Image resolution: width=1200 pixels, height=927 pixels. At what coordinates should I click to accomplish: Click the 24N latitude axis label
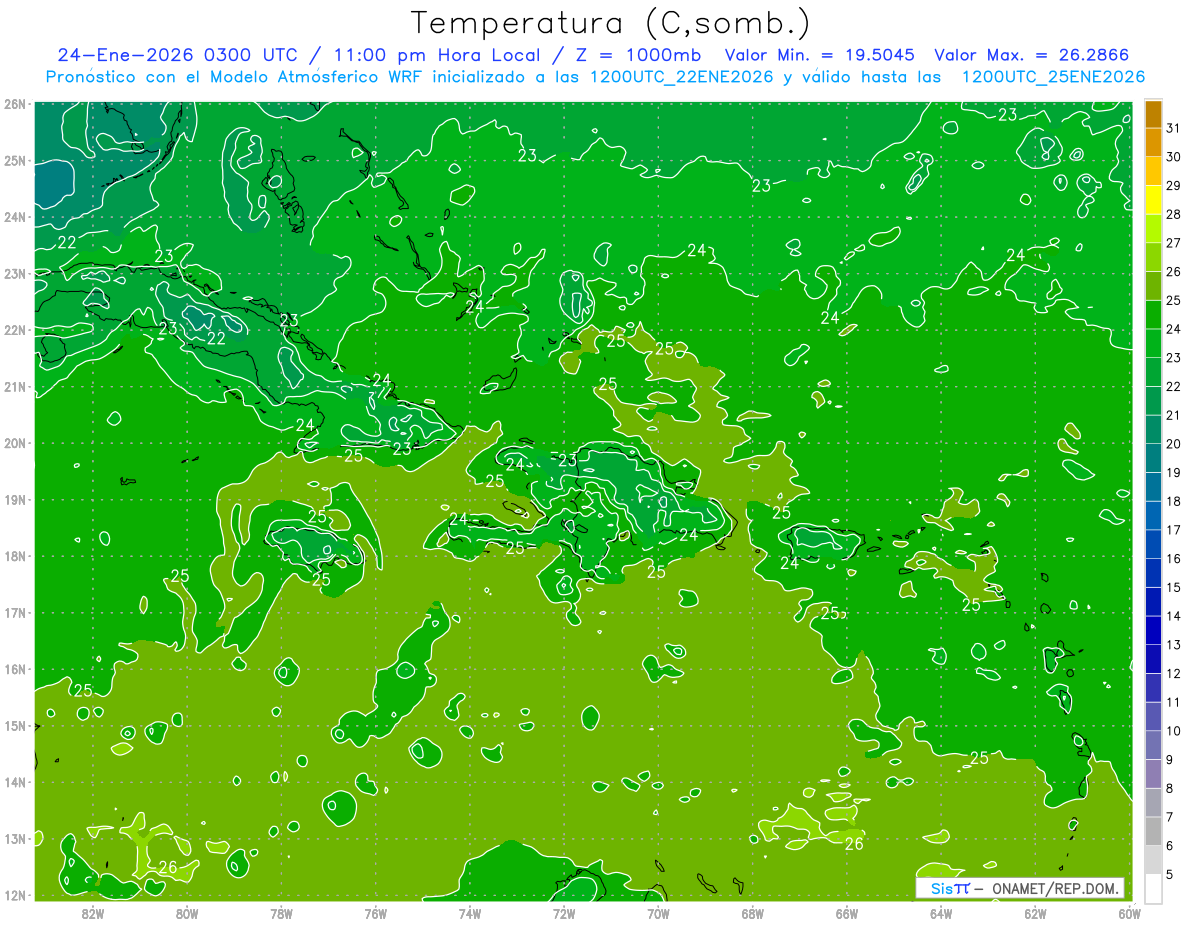15,217
